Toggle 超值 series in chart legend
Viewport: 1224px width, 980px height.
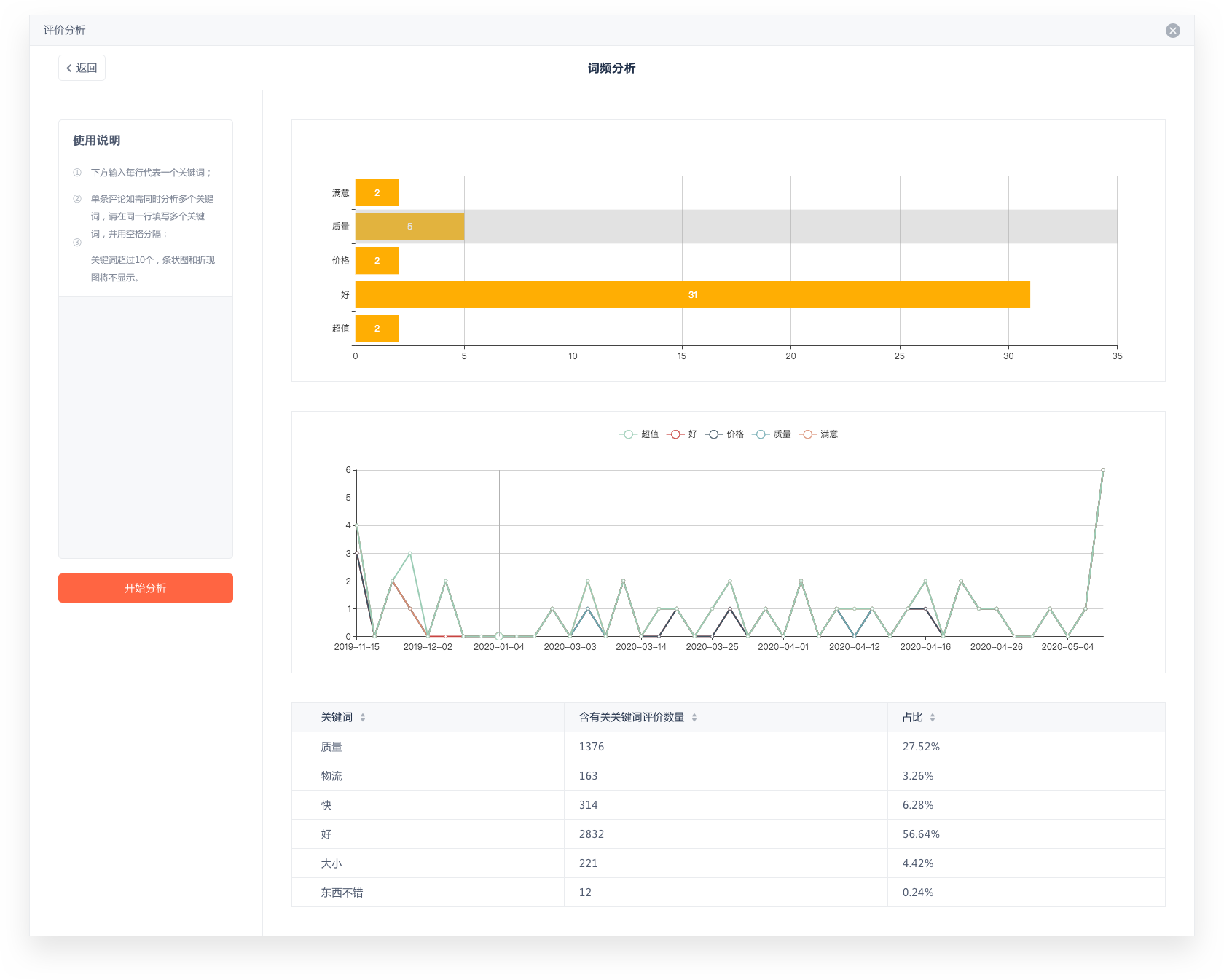tap(639, 434)
